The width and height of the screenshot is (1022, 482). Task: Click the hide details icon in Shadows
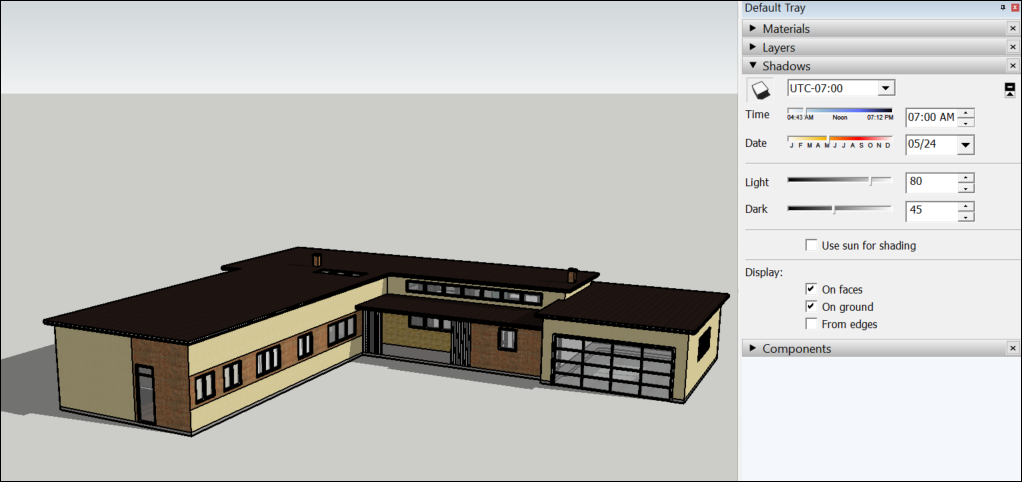(x=1010, y=90)
